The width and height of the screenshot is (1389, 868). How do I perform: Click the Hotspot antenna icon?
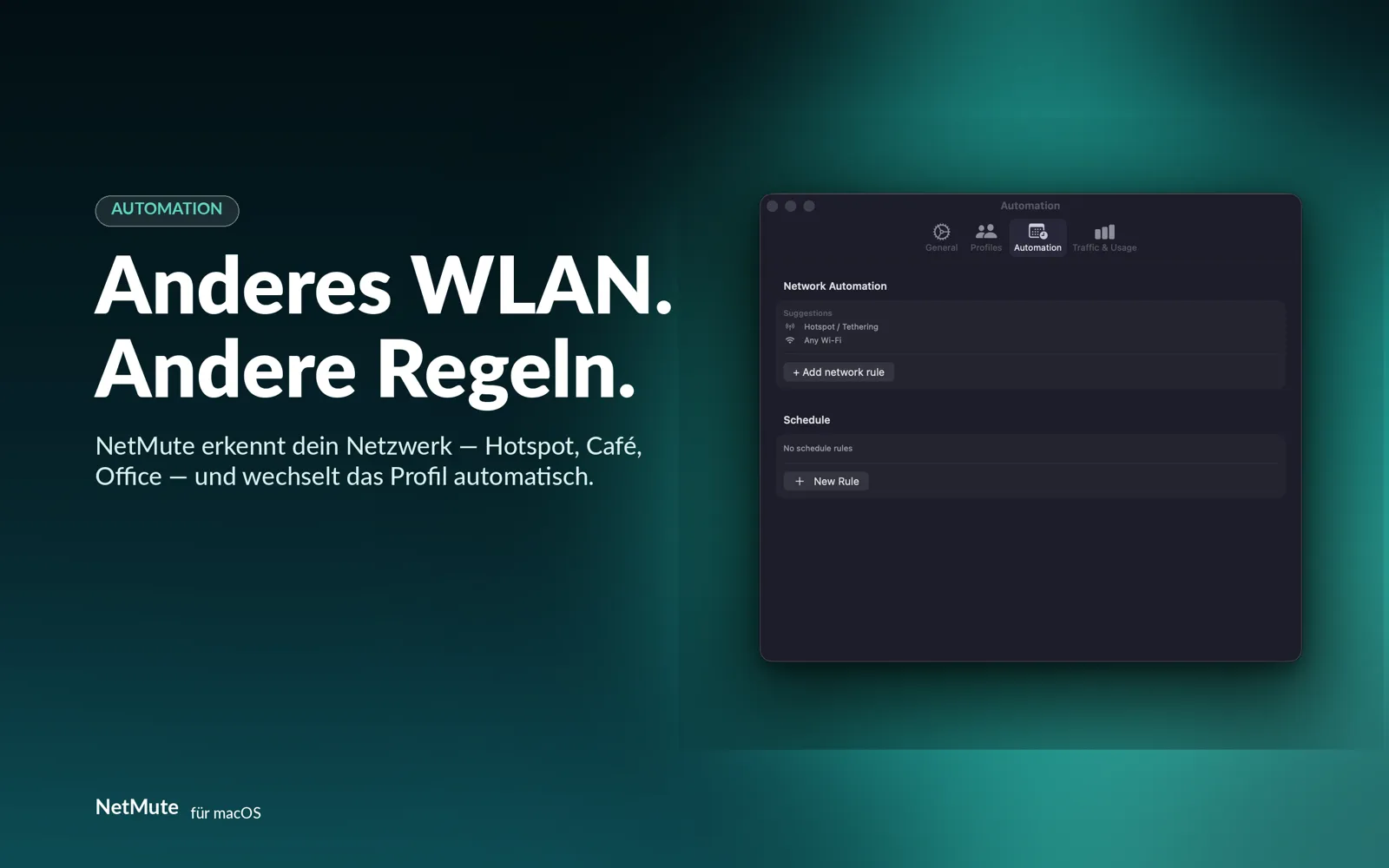pyautogui.click(x=790, y=327)
